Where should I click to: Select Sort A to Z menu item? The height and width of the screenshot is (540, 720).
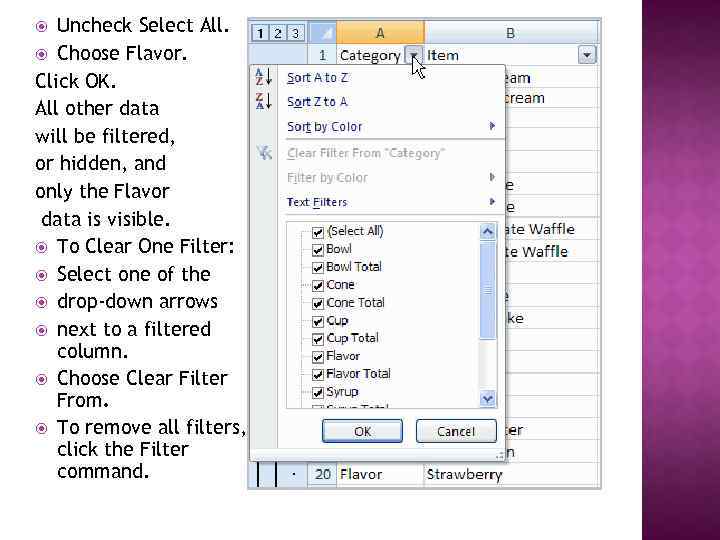click(x=317, y=77)
